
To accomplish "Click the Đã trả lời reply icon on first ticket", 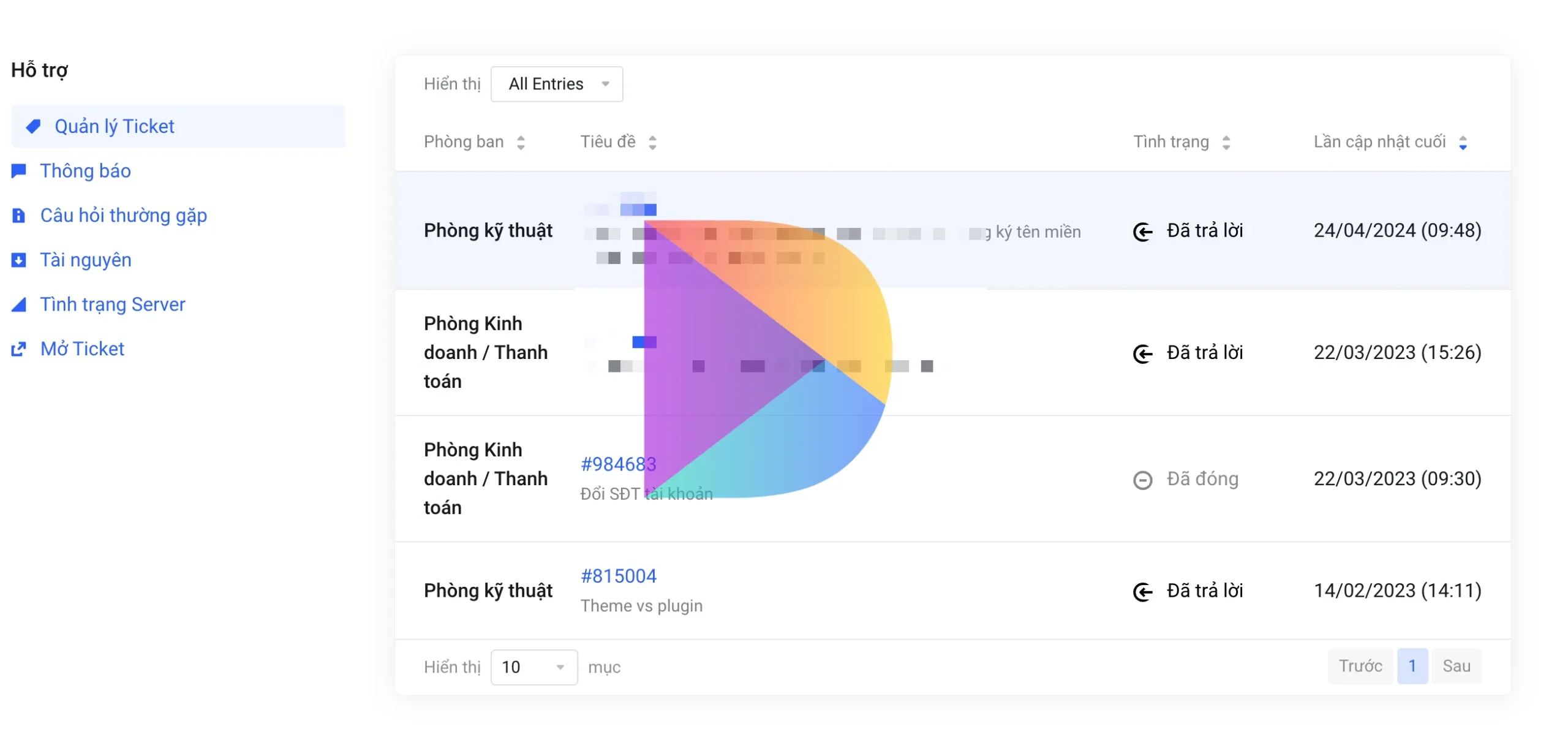I will click(x=1143, y=230).
